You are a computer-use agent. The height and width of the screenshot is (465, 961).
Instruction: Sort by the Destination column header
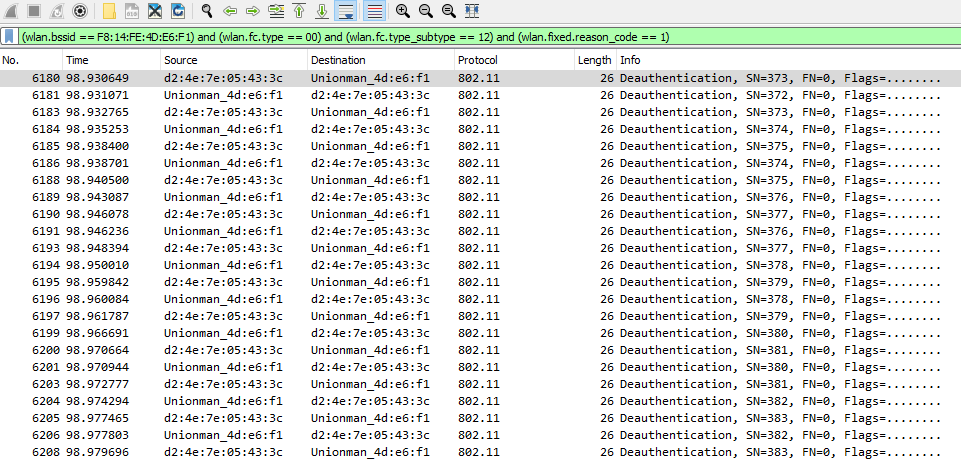[x=381, y=60]
